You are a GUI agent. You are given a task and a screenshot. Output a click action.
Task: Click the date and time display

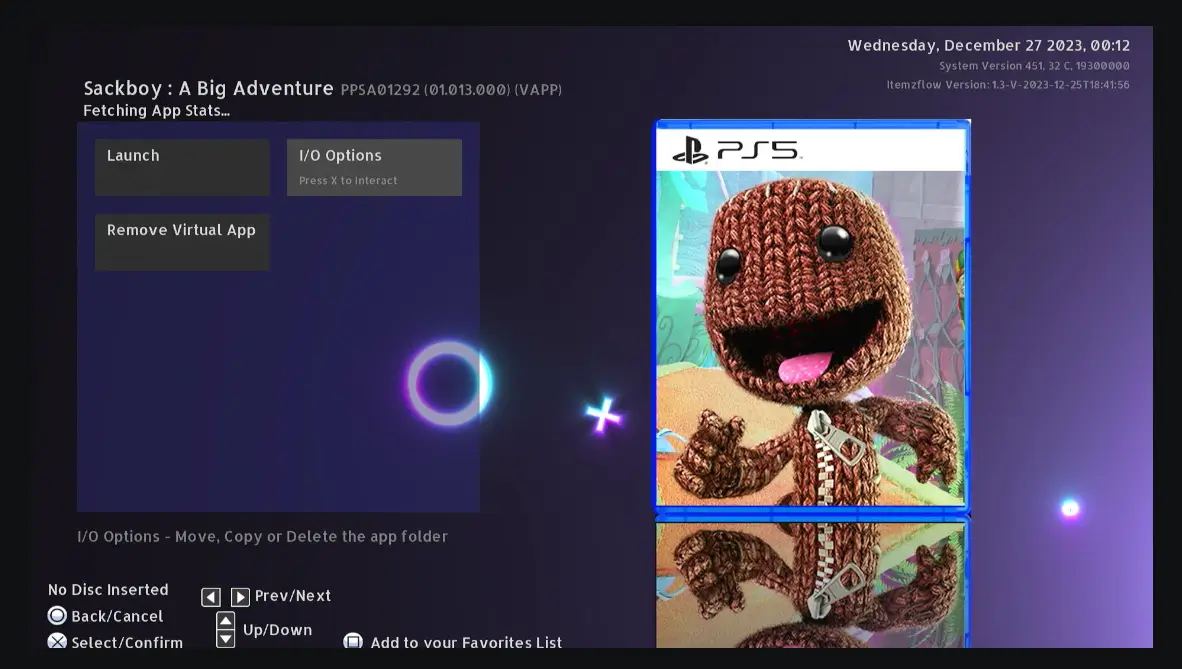click(988, 45)
